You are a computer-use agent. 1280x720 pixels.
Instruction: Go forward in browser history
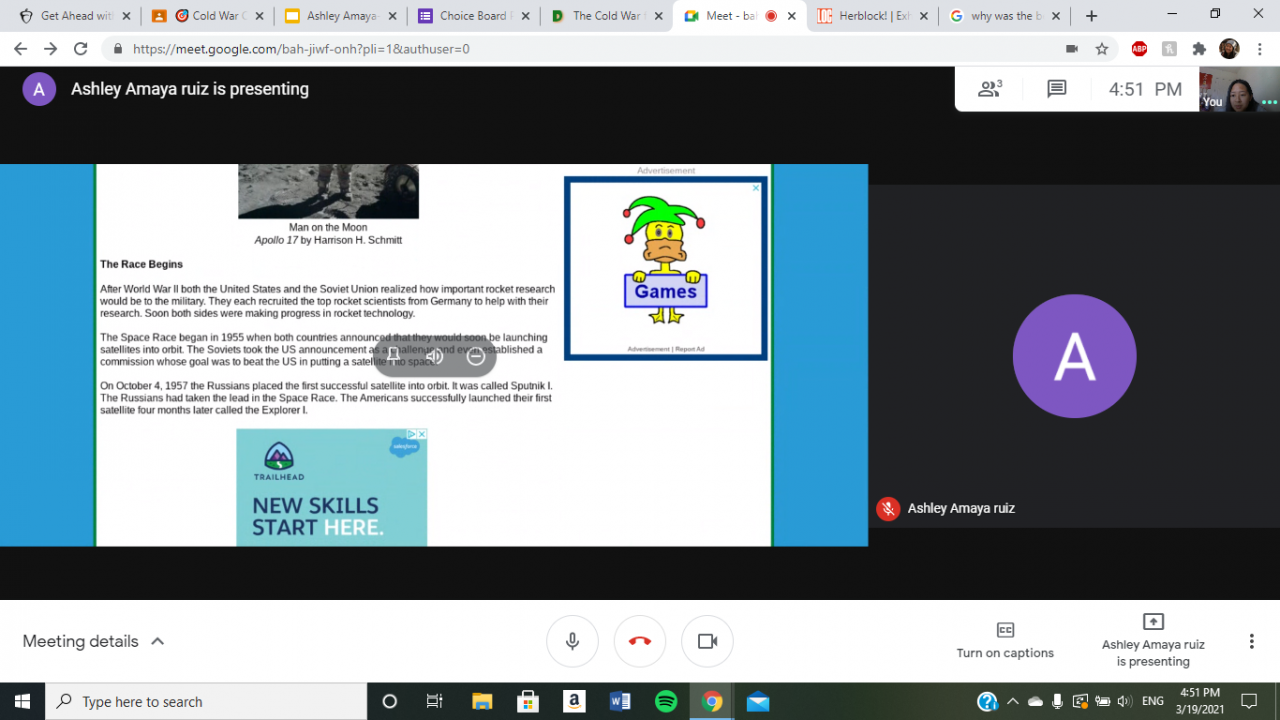click(51, 49)
